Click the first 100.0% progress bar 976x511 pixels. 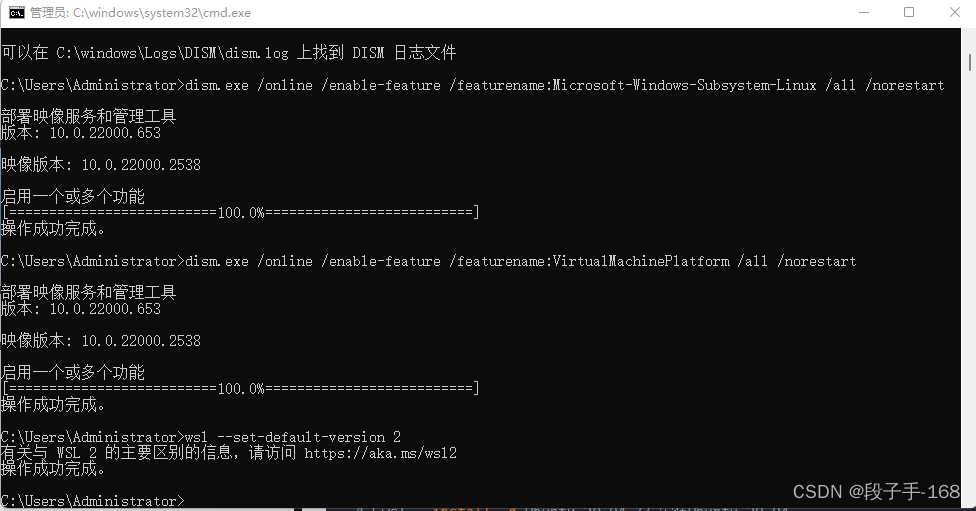click(x=240, y=212)
